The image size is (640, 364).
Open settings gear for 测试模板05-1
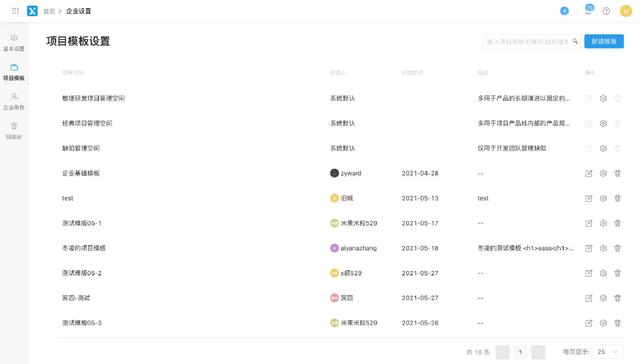tap(603, 223)
